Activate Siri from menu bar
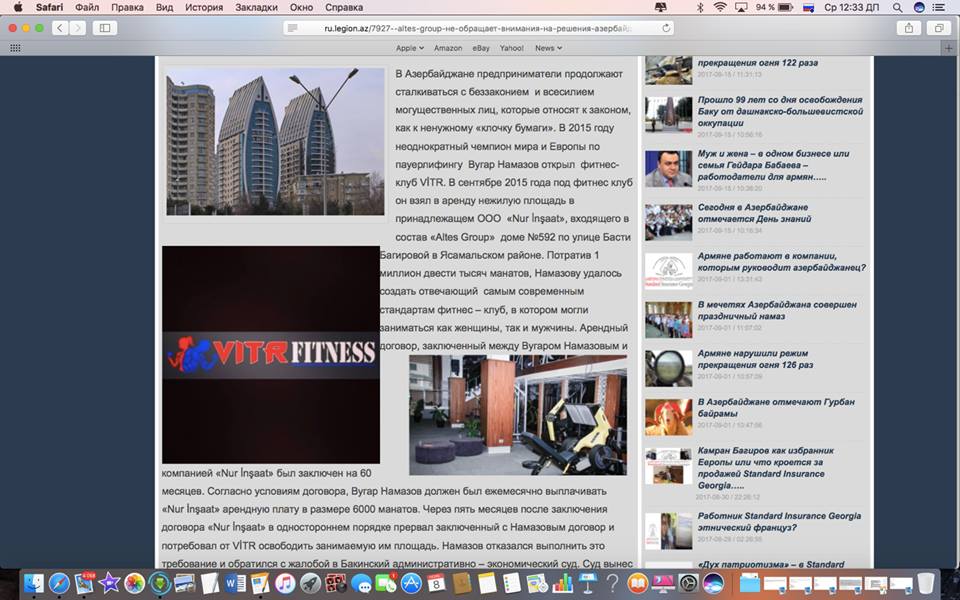This screenshot has height=600, width=960. point(918,7)
